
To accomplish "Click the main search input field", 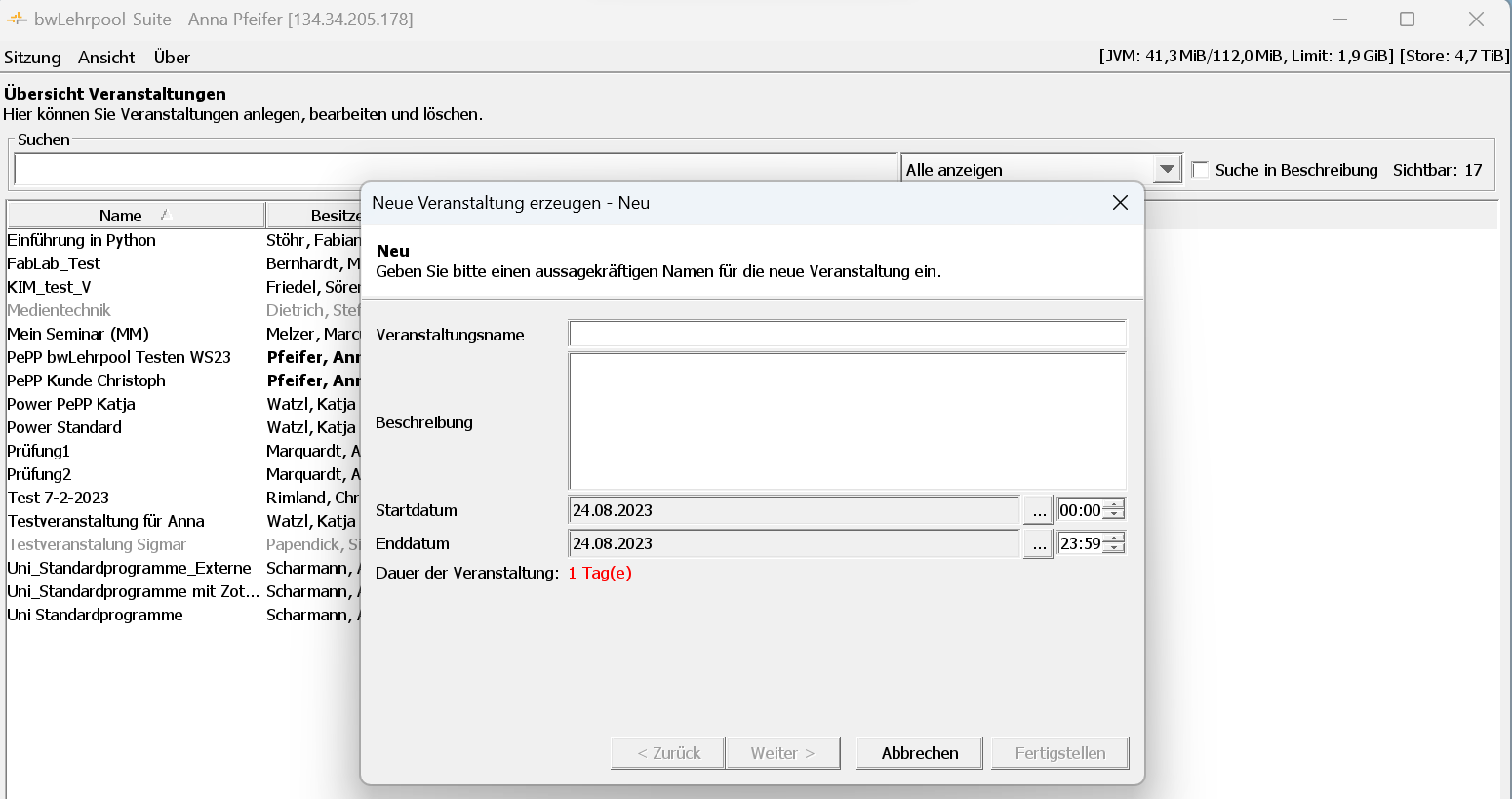I will tap(456, 169).
